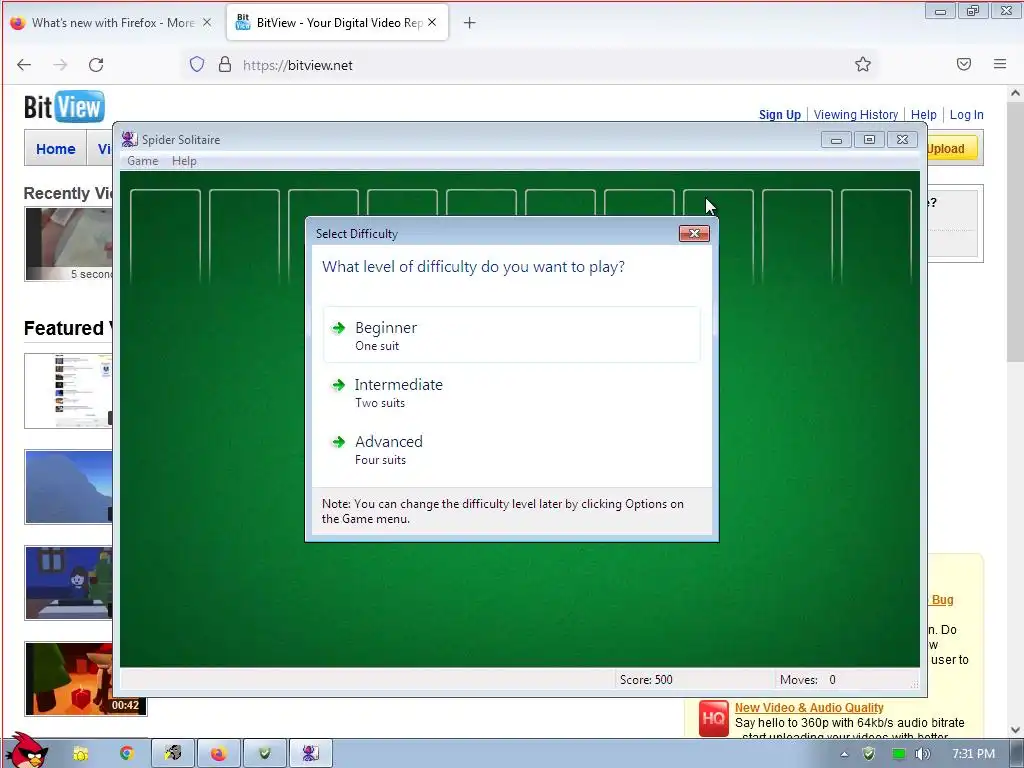Open Help menu in Spider Solitaire
1024x768 pixels.
click(184, 161)
